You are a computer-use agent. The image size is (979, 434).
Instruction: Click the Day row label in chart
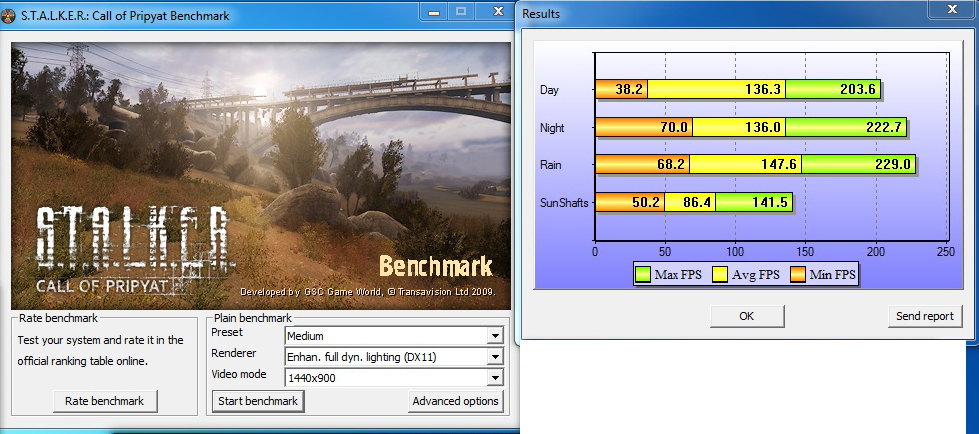coord(549,90)
